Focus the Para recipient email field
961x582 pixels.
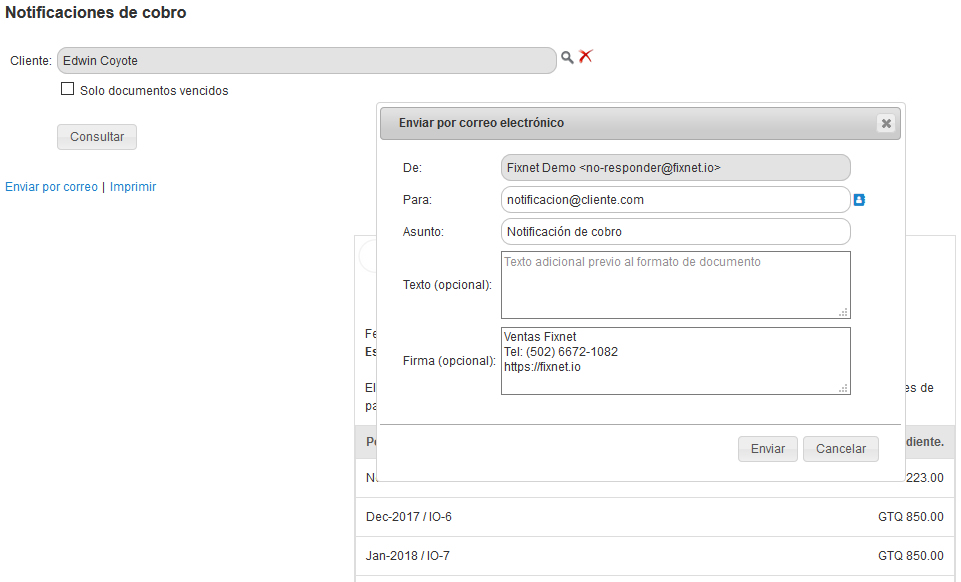(x=675, y=200)
